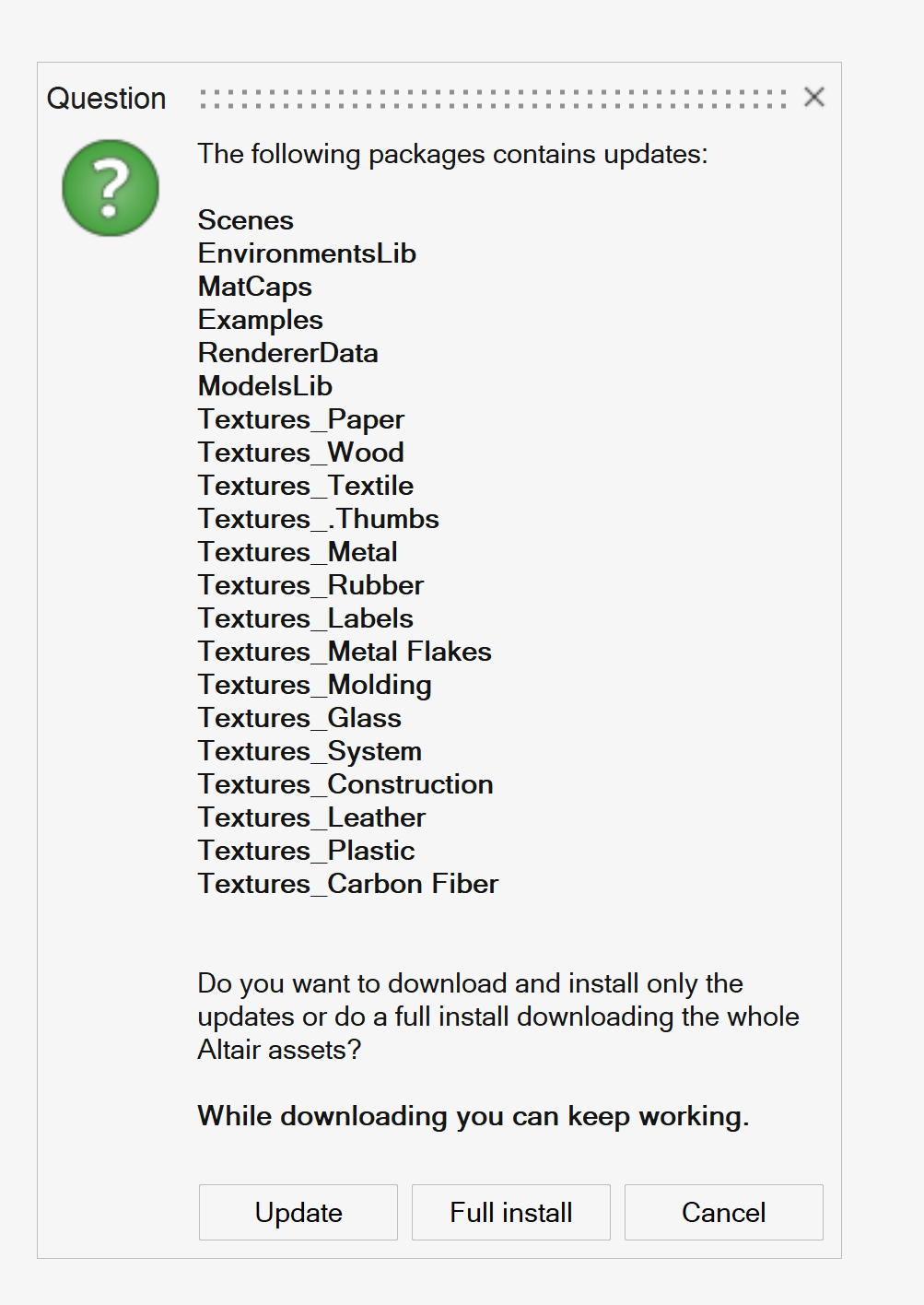
Task: Click the Full install button
Action: click(509, 1212)
